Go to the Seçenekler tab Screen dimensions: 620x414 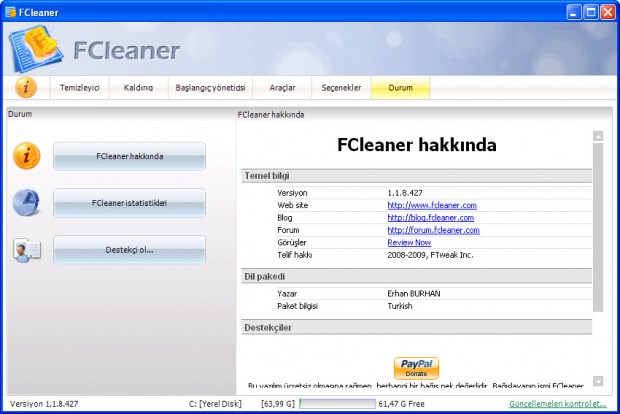point(341,88)
